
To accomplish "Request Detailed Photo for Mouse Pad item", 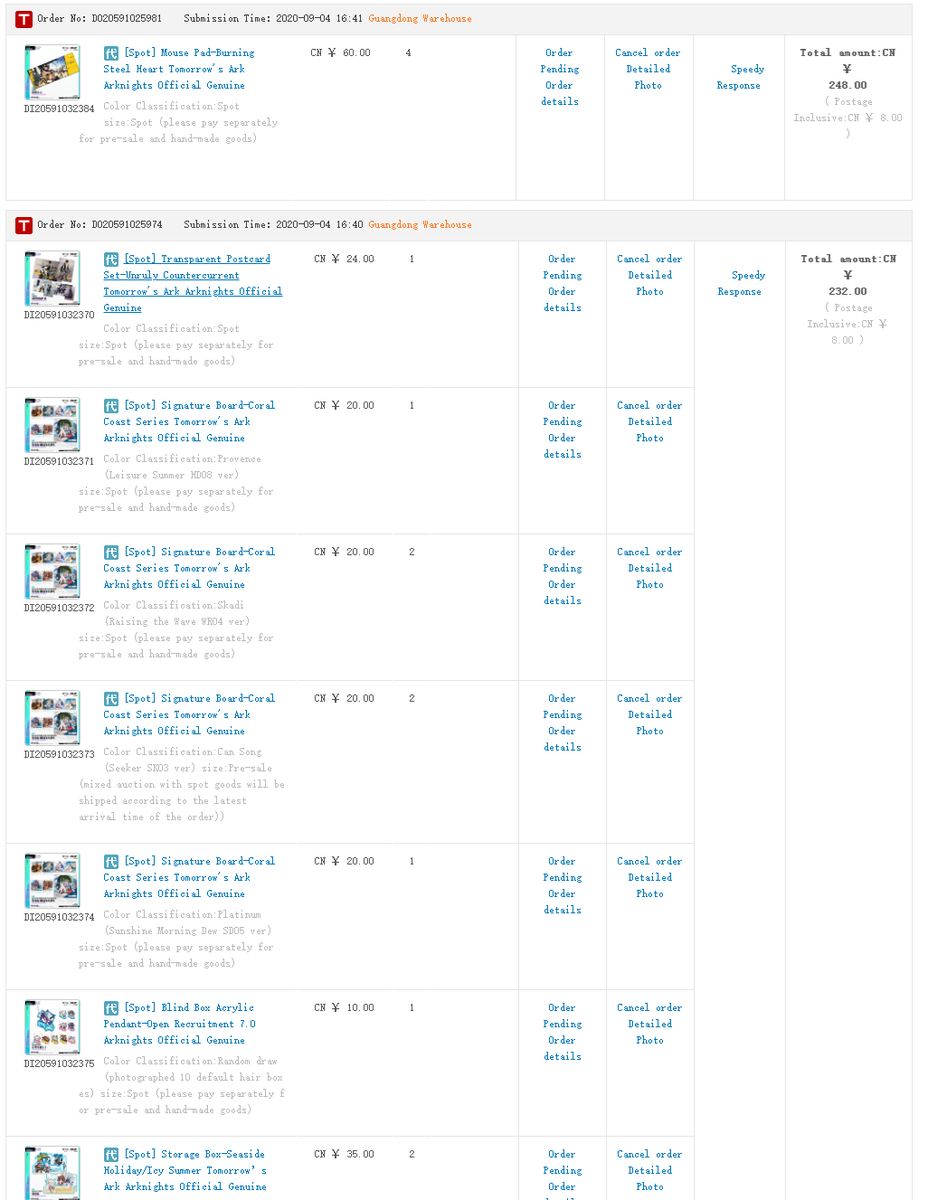I will (x=648, y=77).
